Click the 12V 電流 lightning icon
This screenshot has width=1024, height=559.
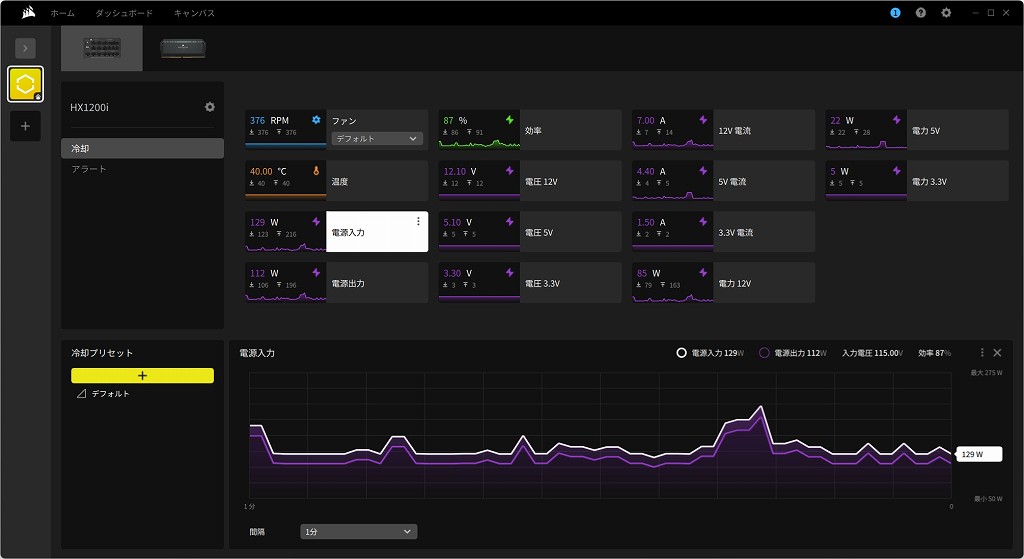click(x=703, y=120)
